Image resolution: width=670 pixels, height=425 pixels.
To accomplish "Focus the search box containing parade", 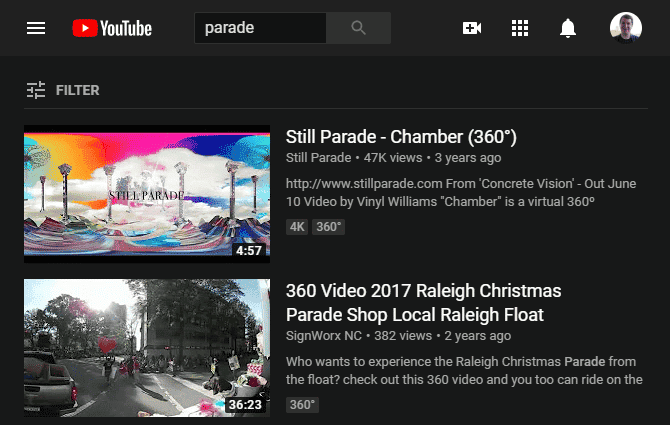I will click(260, 28).
